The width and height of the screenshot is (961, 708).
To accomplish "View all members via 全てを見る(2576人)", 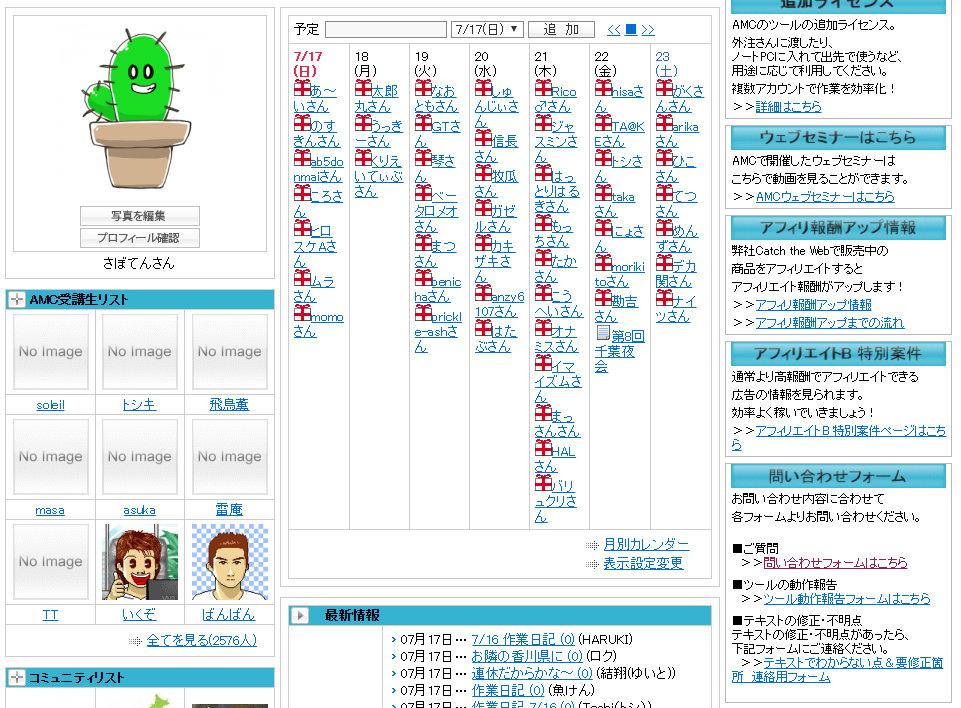I will click(201, 641).
